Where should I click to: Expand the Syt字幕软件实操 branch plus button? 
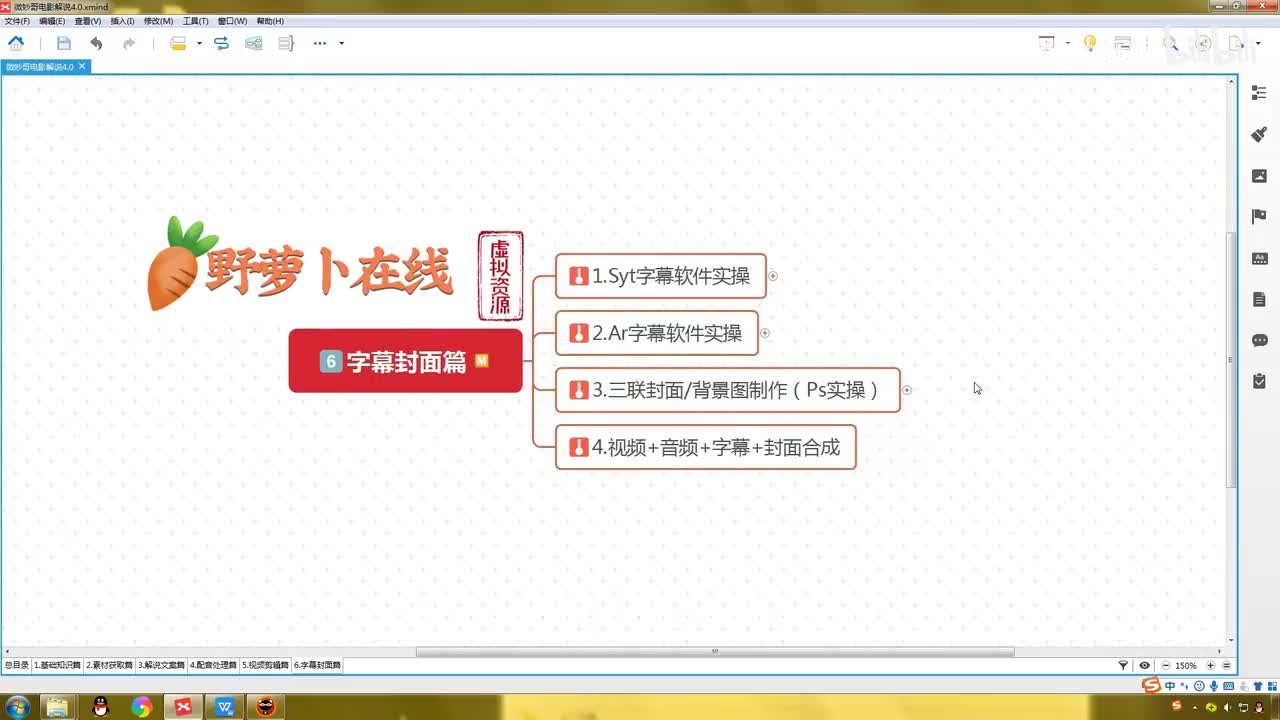point(773,276)
